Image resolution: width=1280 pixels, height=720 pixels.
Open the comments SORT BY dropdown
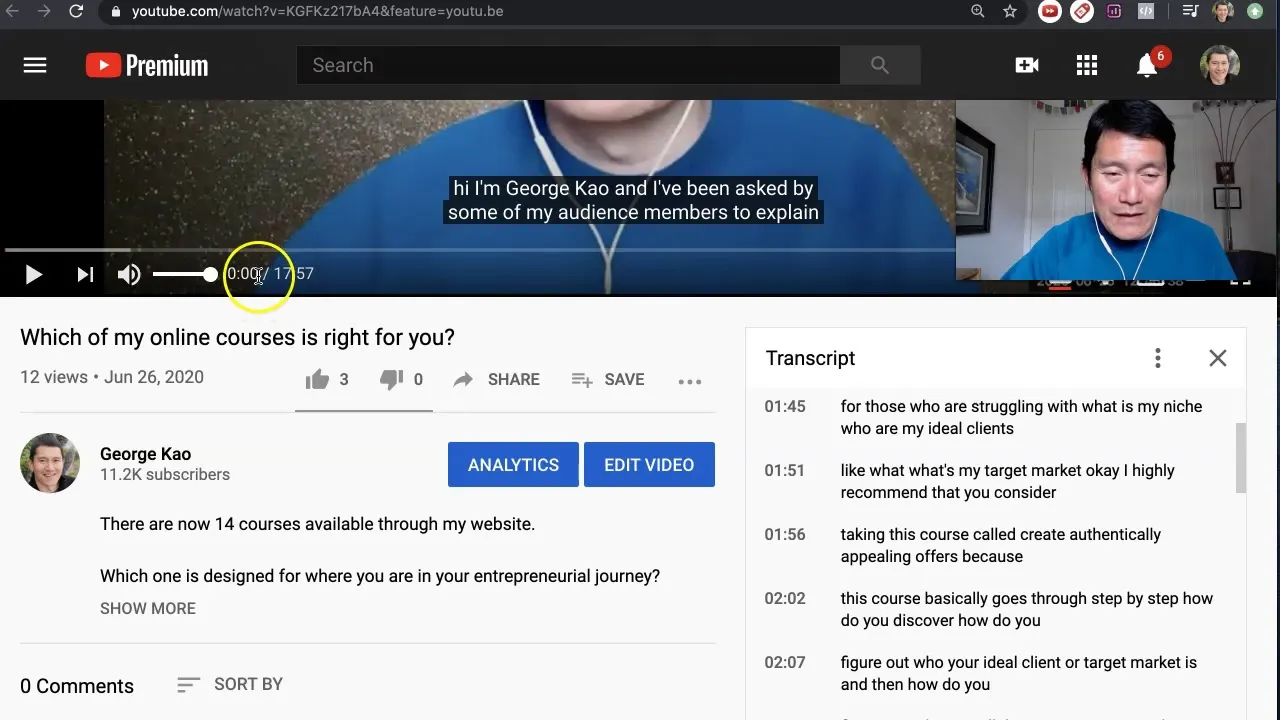pyautogui.click(x=230, y=684)
